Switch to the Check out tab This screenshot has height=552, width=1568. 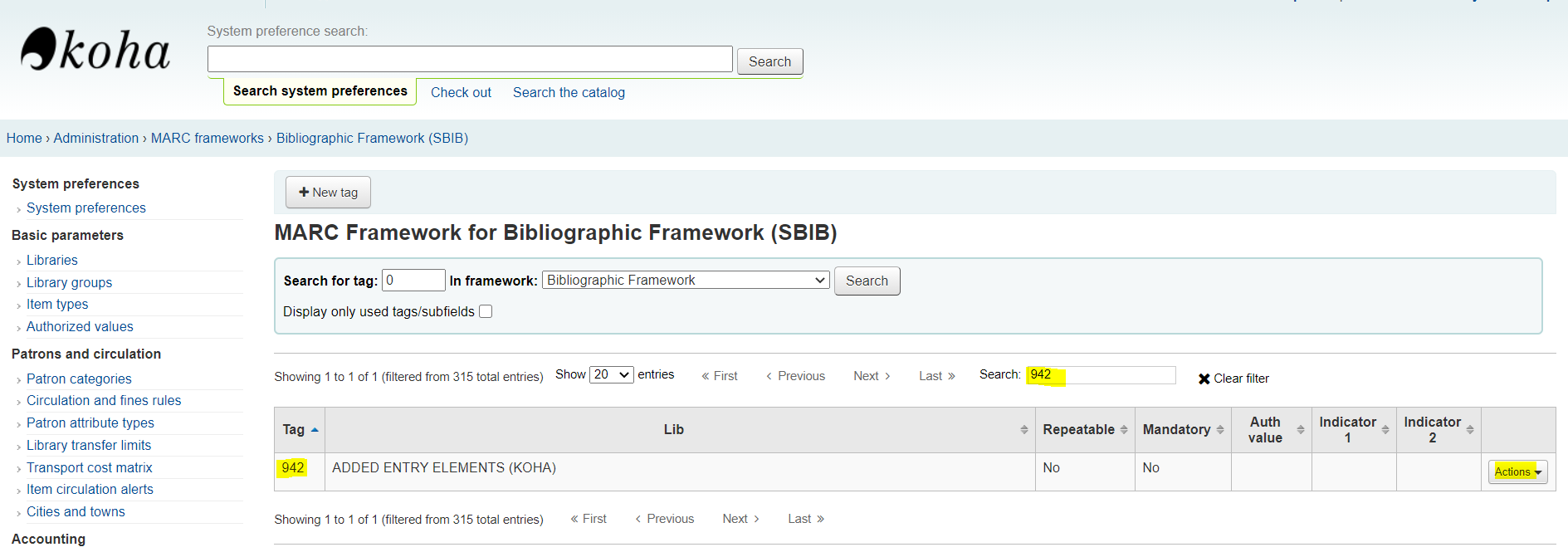pyautogui.click(x=461, y=92)
